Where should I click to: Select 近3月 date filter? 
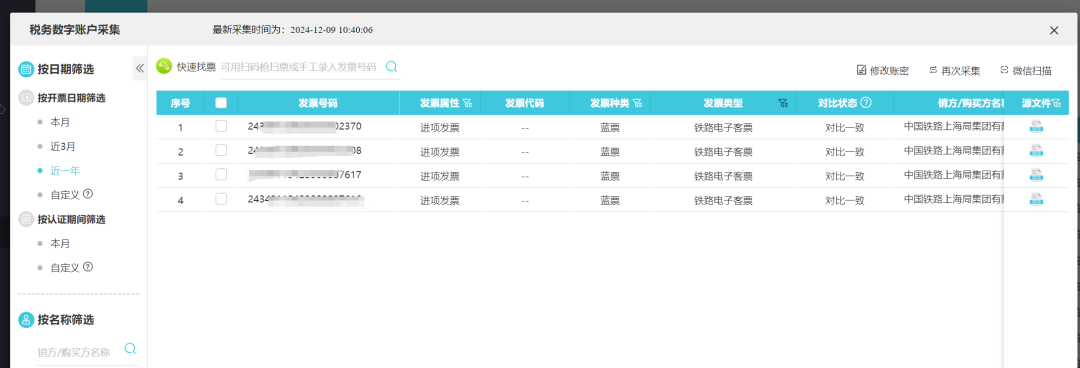[x=63, y=146]
